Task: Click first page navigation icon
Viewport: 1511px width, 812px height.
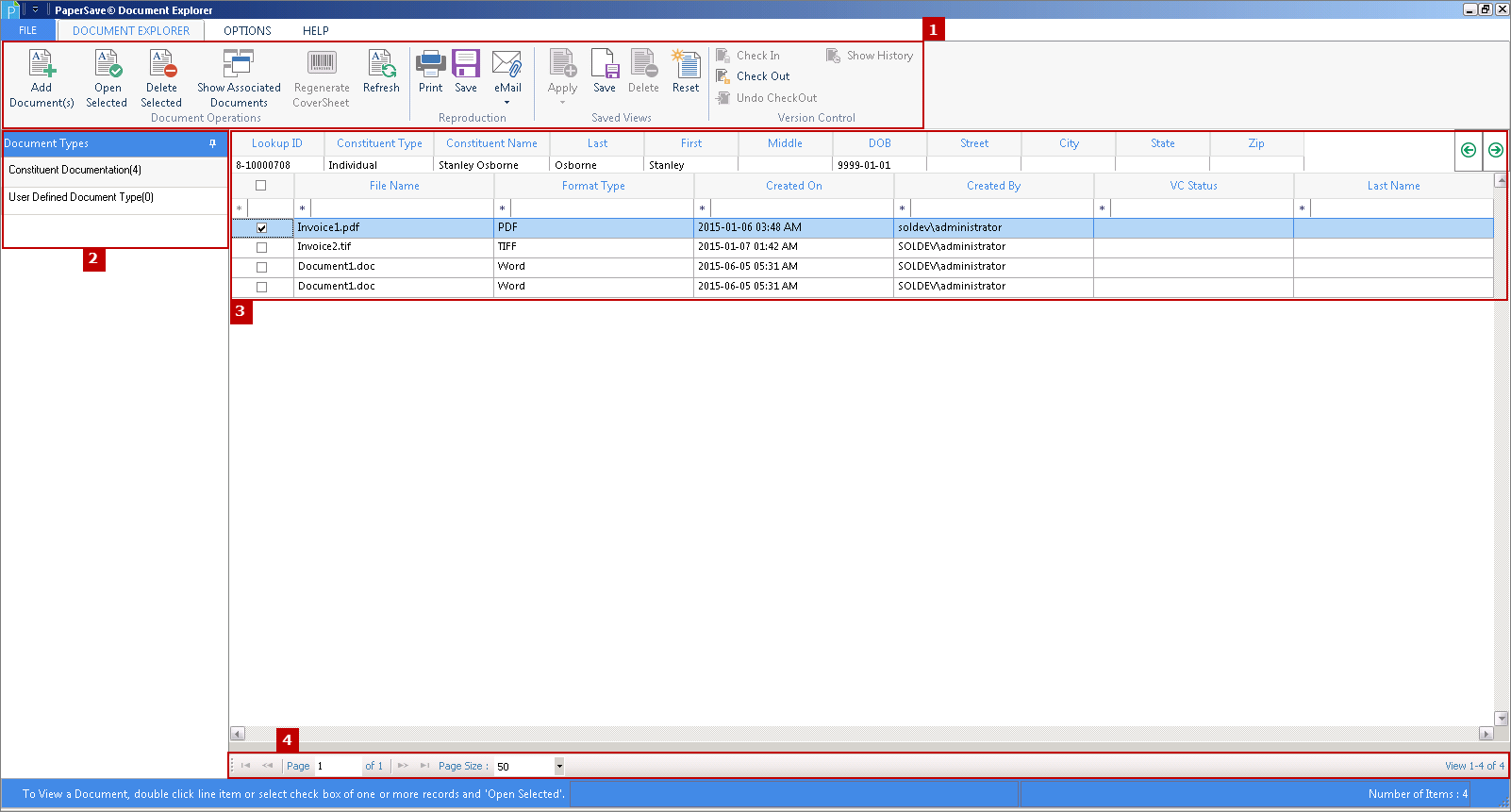Action: pos(245,766)
